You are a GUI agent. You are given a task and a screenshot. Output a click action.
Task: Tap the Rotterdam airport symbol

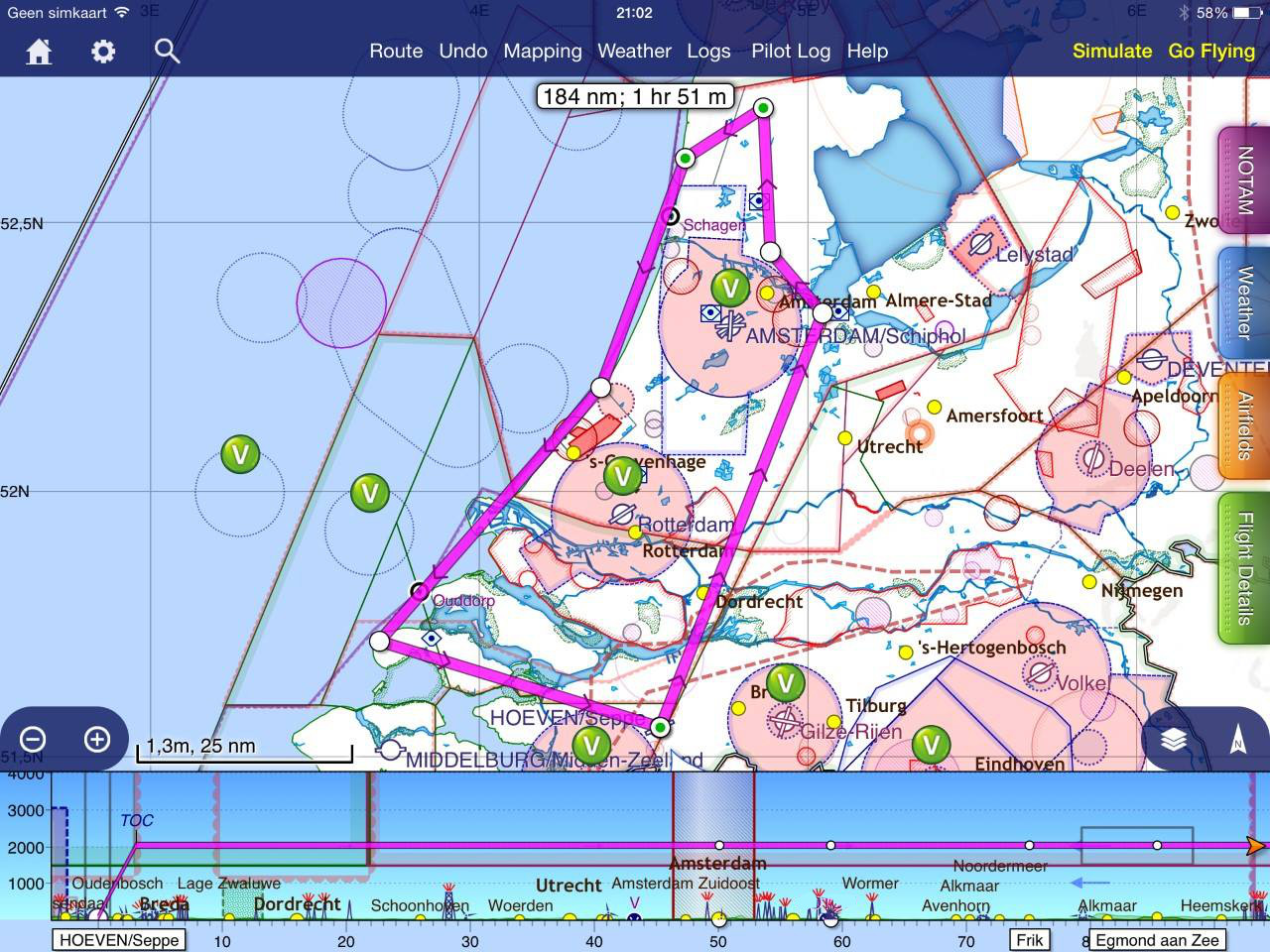[622, 514]
